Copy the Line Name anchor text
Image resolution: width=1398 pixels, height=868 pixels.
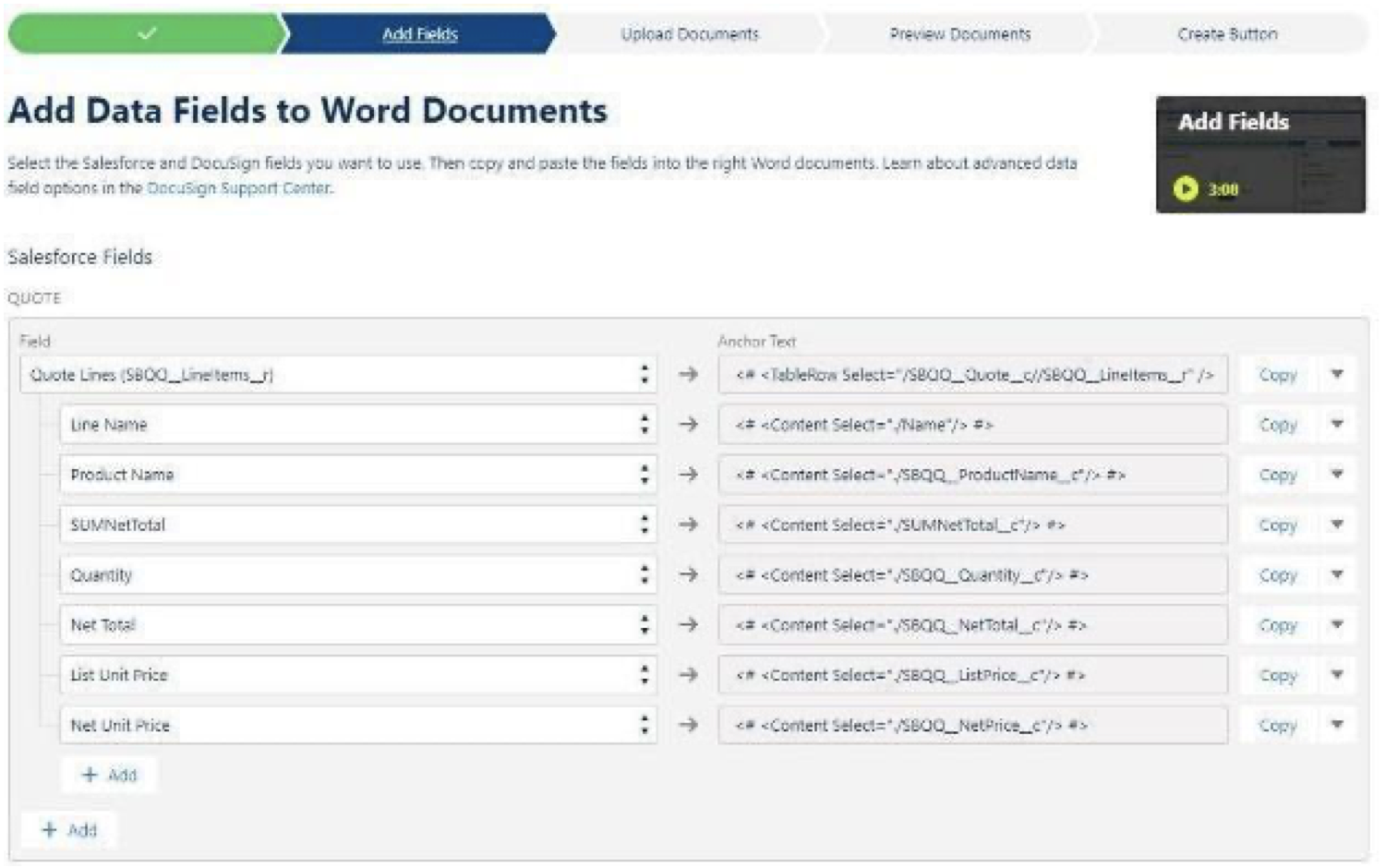pyautogui.click(x=1277, y=425)
